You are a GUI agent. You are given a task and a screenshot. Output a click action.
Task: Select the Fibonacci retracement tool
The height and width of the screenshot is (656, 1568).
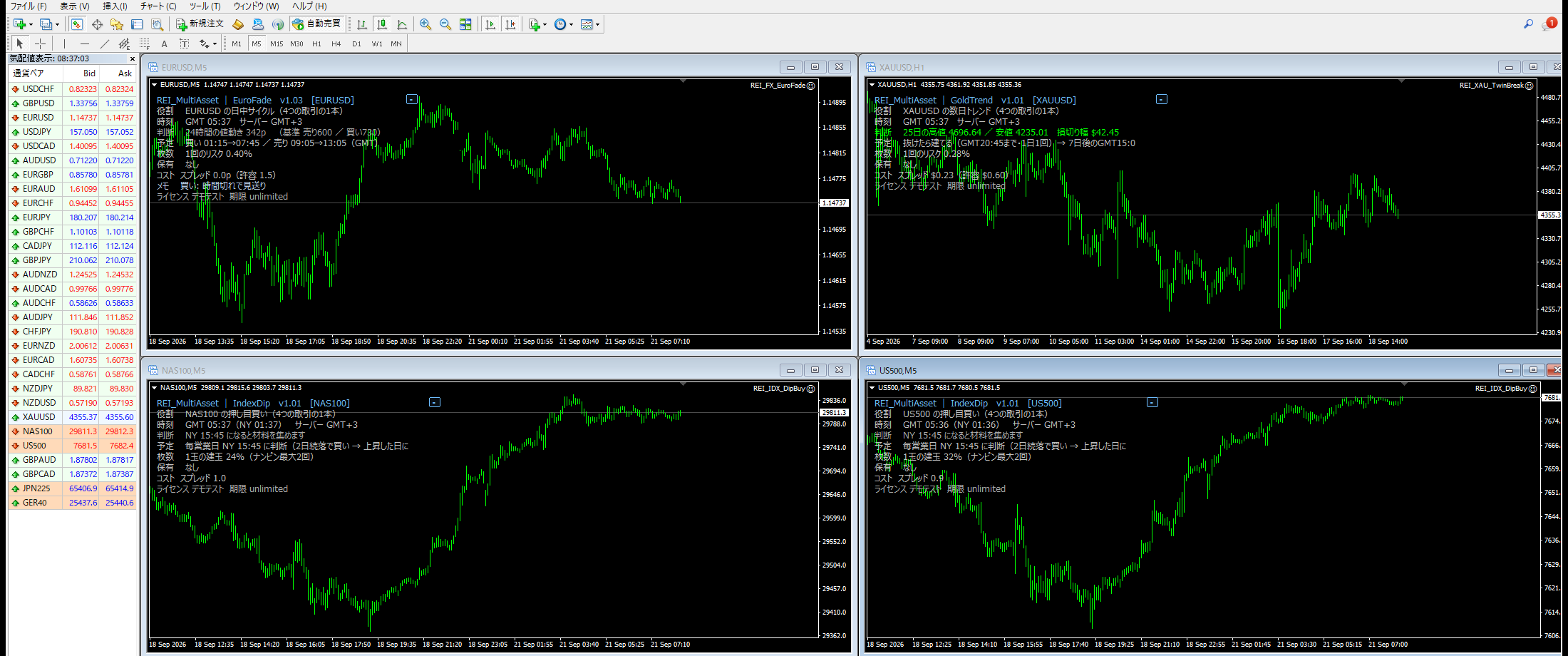(145, 43)
